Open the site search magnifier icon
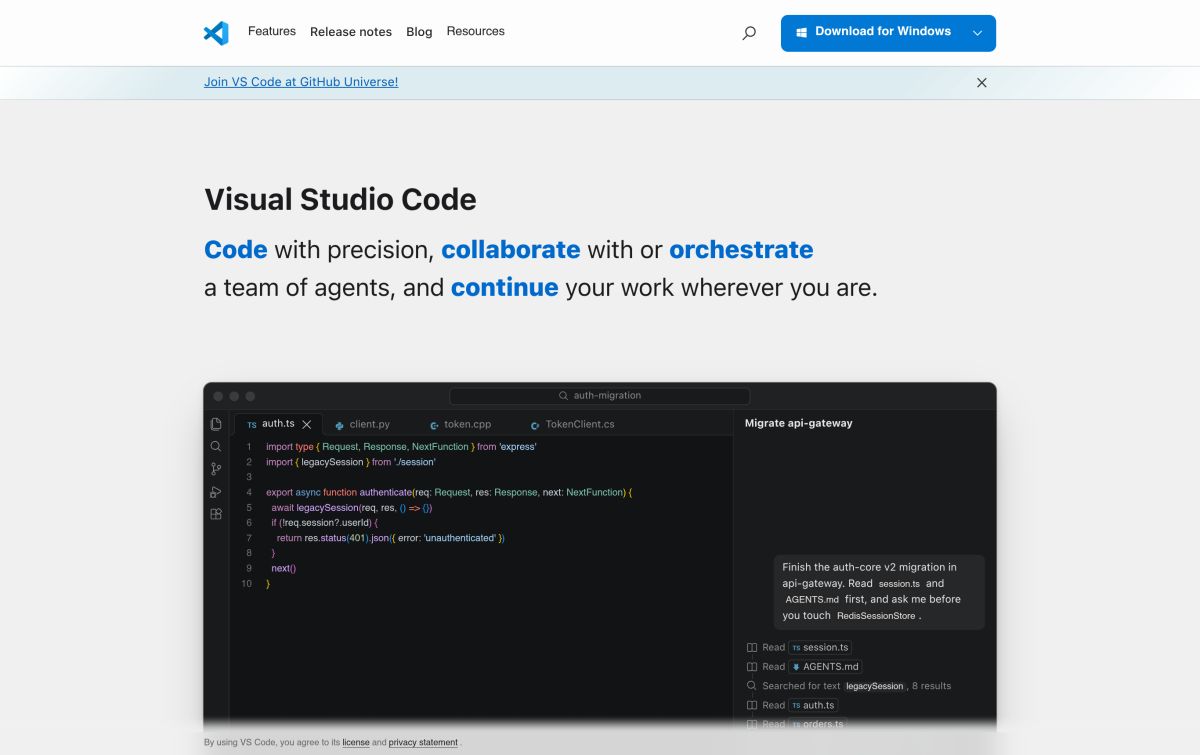The width and height of the screenshot is (1200, 755). pyautogui.click(x=749, y=33)
